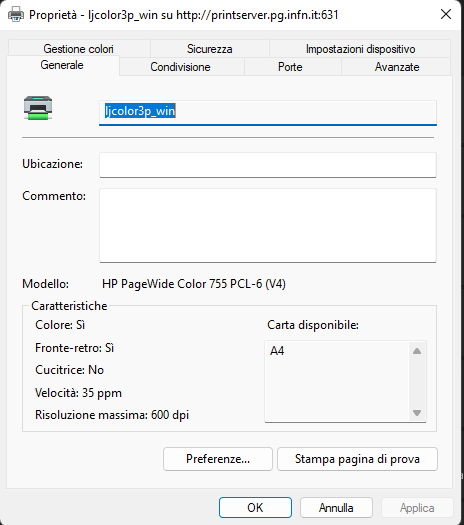Select the Generale tab
The image size is (464, 525).
point(62,65)
